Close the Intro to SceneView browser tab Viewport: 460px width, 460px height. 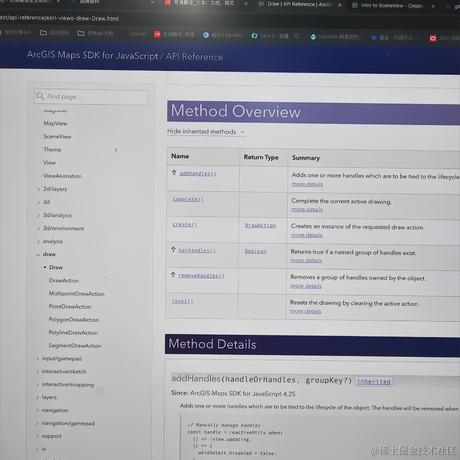[x=433, y=6]
